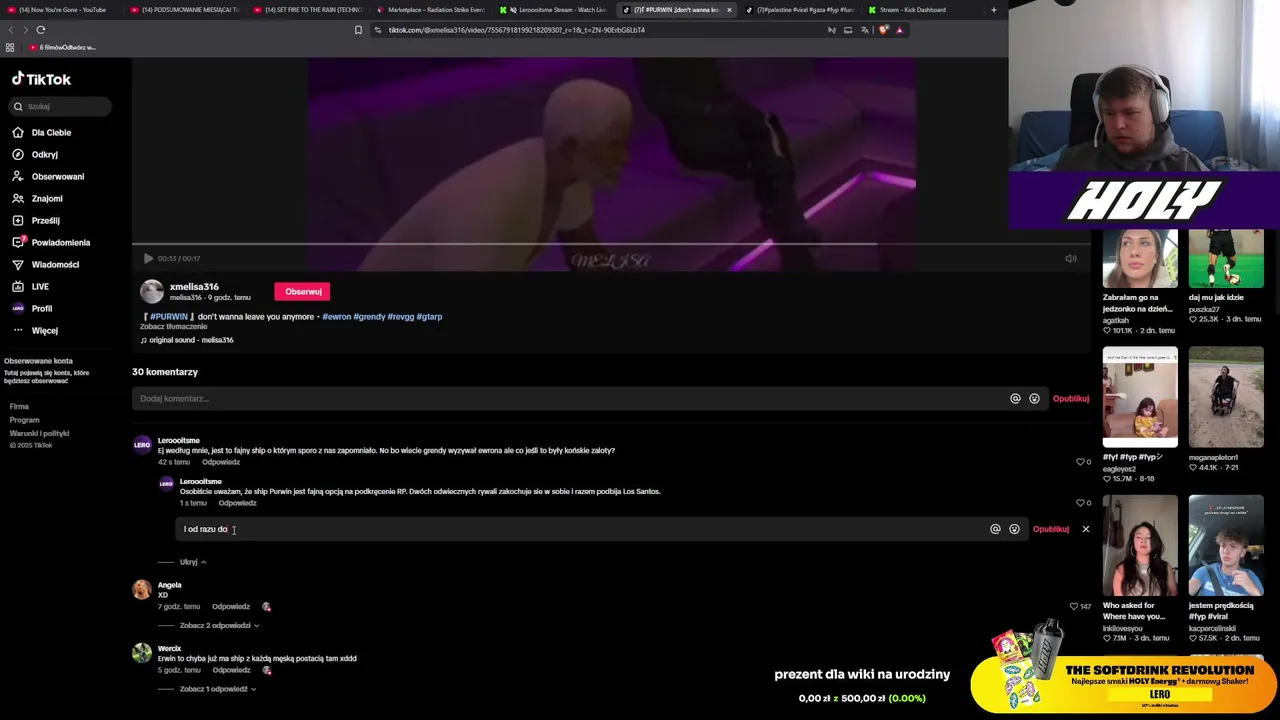Image resolution: width=1280 pixels, height=720 pixels.
Task: Click the Obserwuj follow button
Action: click(303, 291)
